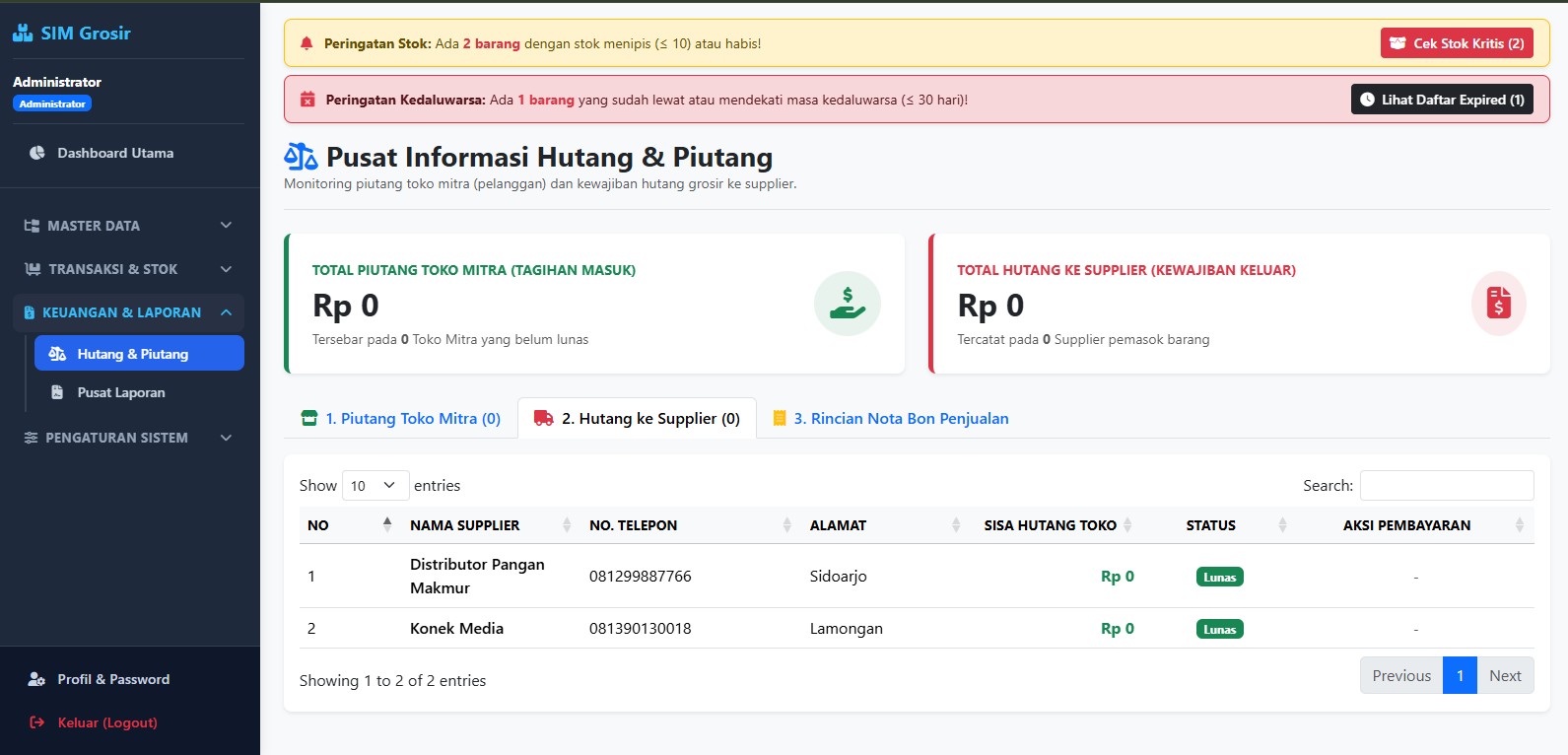Click the Next pagination button
This screenshot has width=1568, height=755.
(x=1505, y=675)
